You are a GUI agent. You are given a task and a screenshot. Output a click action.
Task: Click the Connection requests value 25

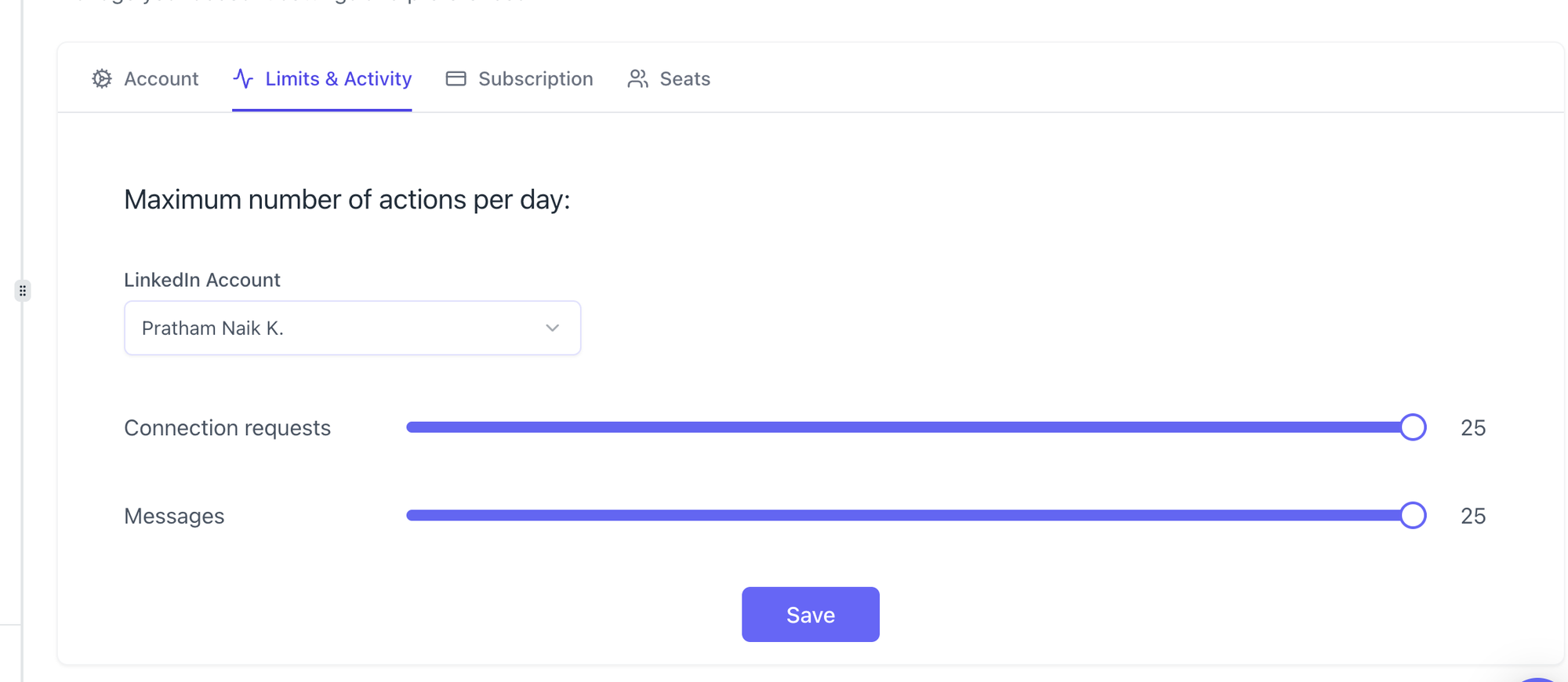coord(1473,428)
